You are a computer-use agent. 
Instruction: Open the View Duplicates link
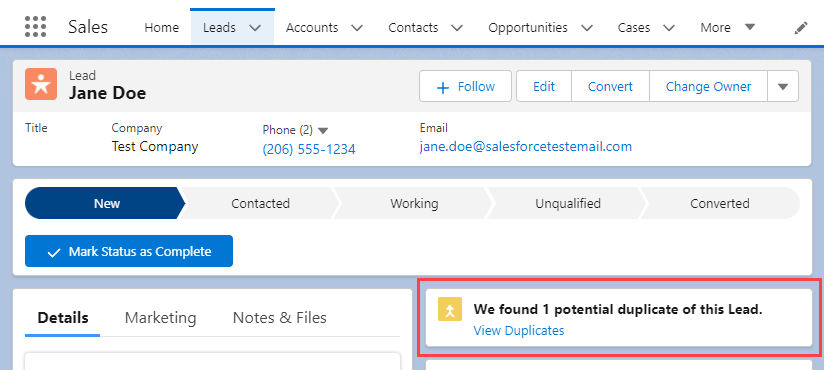coord(519,331)
